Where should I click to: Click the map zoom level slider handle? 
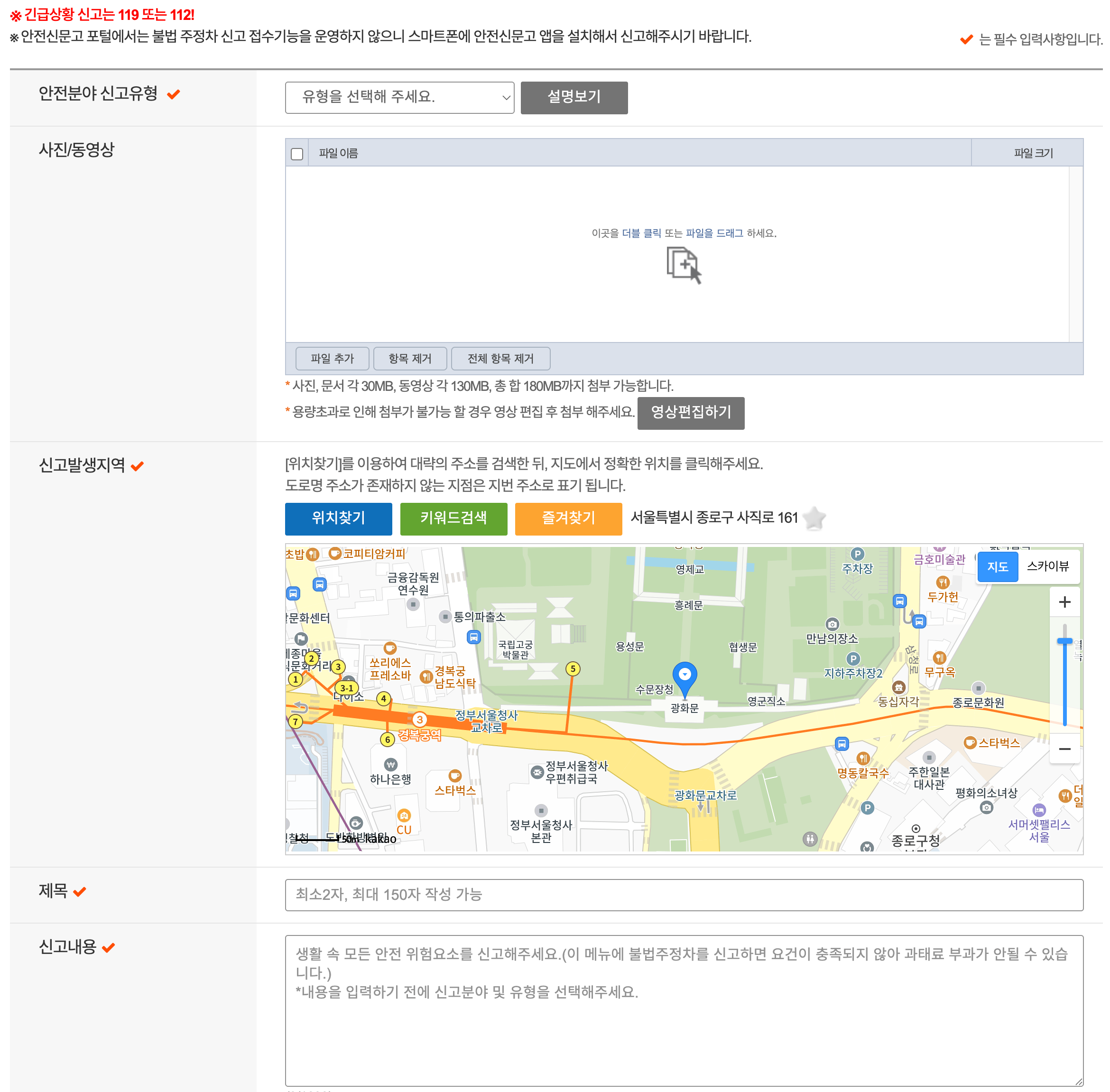point(1064,641)
